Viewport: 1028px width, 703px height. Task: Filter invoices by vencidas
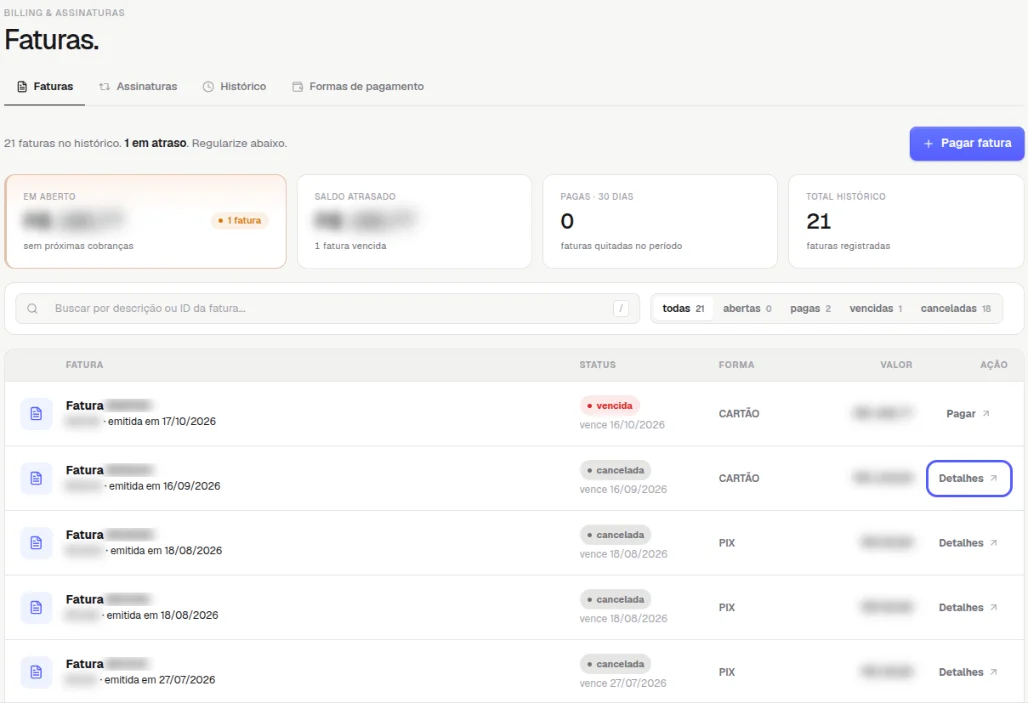876,308
